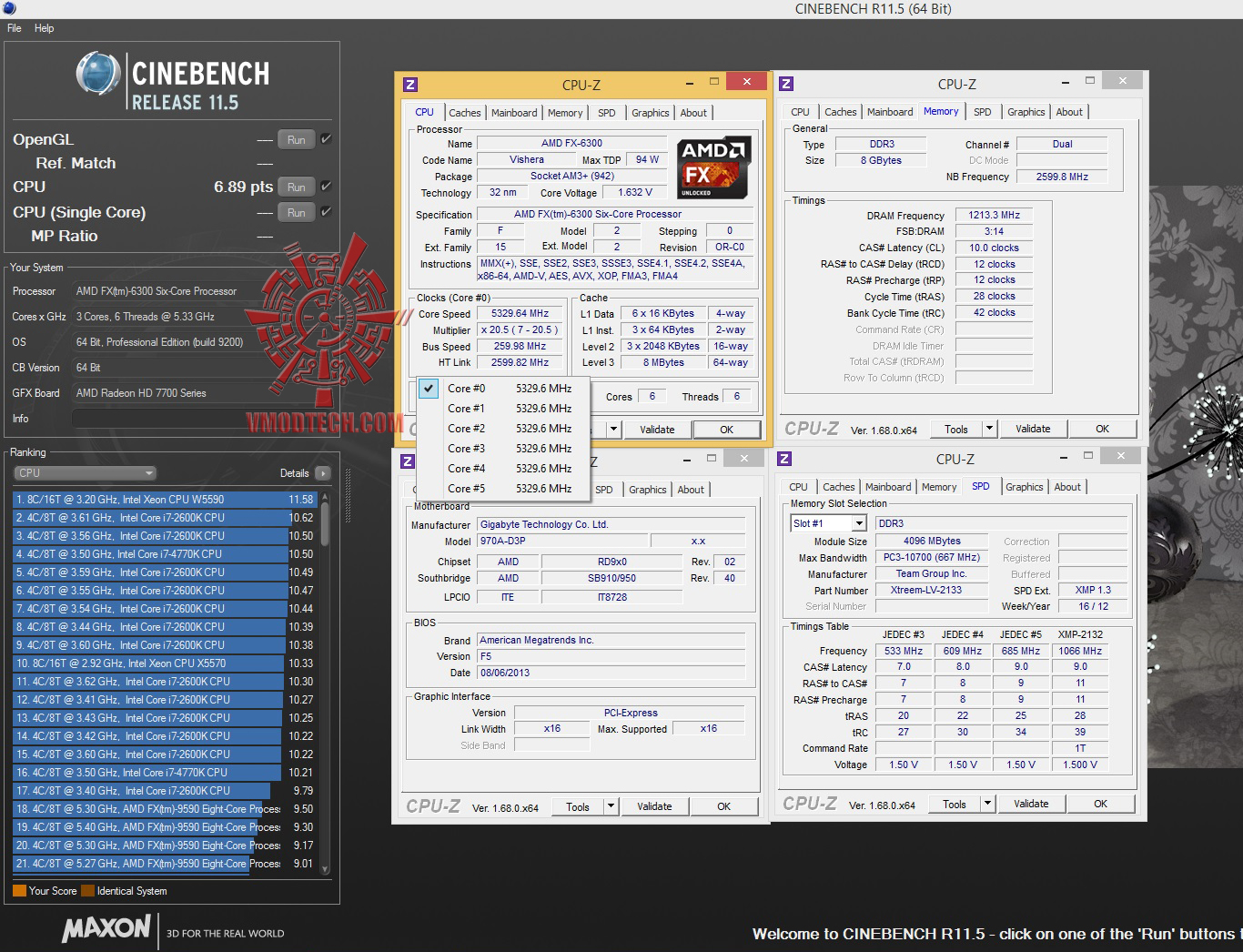The width and height of the screenshot is (1243, 952).
Task: Choose Core #5 from the core list
Action: pos(503,489)
